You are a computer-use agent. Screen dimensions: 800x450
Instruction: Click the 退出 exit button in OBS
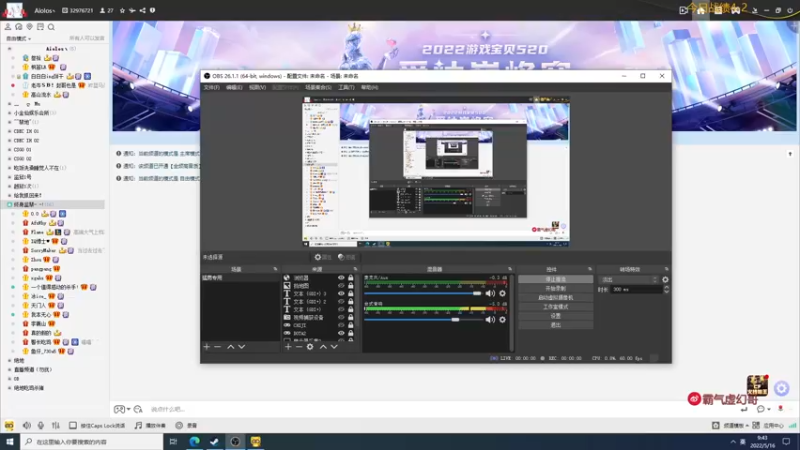556,325
